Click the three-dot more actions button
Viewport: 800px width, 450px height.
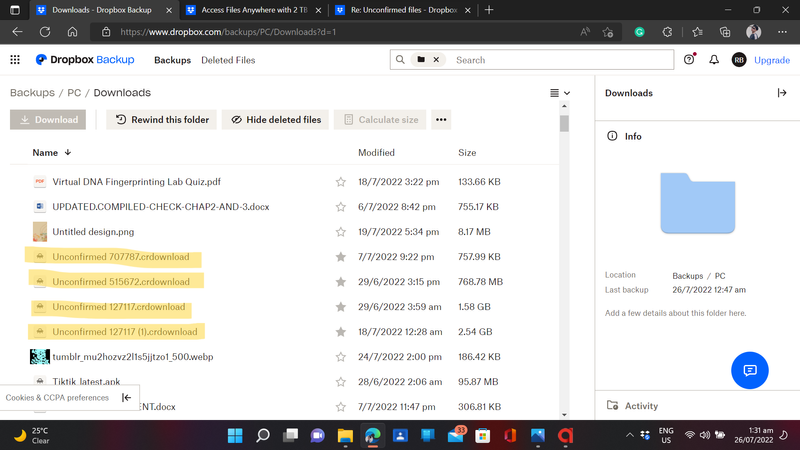[x=441, y=120]
